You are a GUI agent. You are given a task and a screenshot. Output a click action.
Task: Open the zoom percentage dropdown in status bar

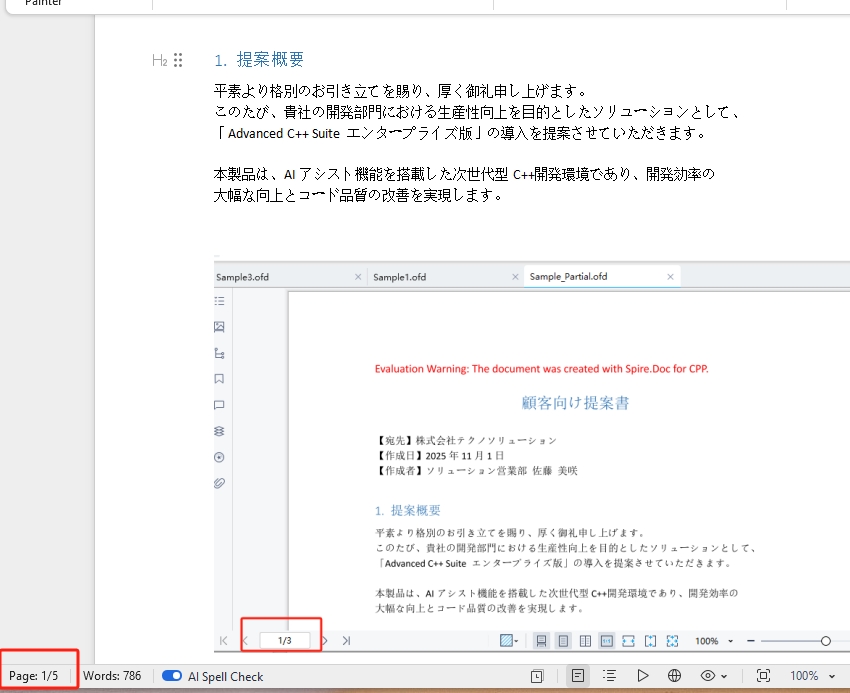[x=815, y=676]
